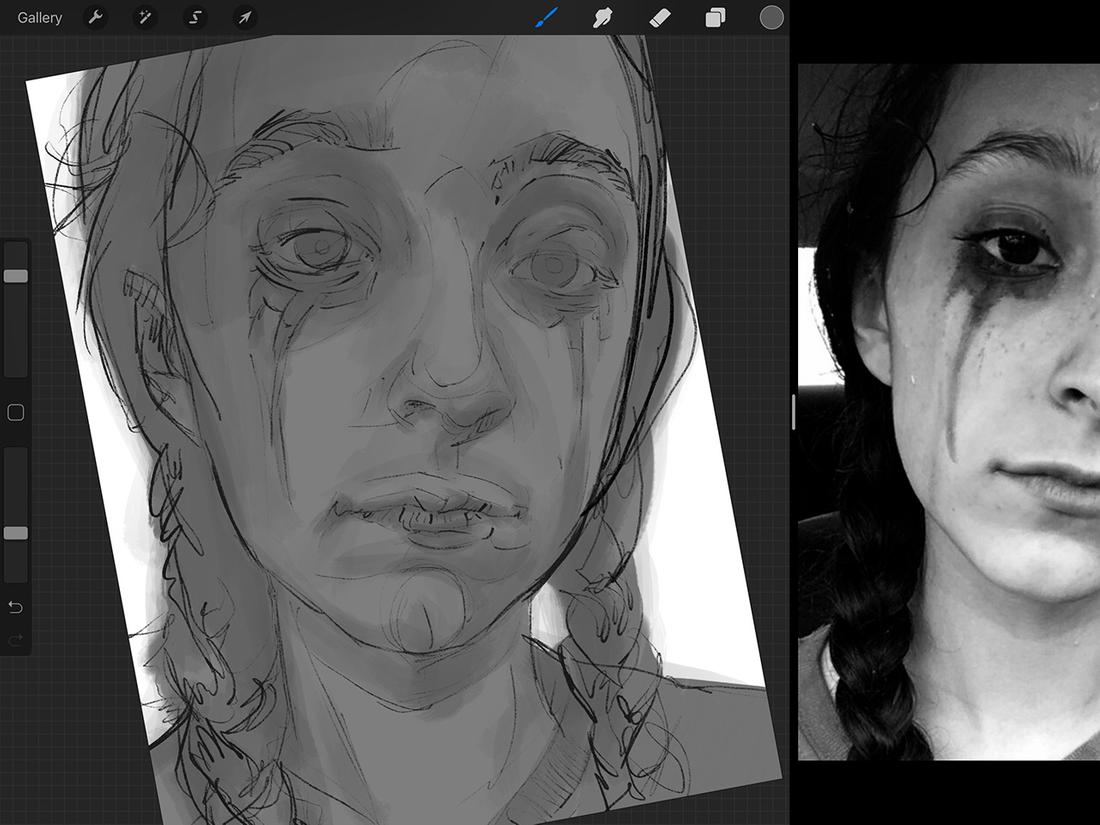Select the Transform arrow tool
The width and height of the screenshot is (1100, 825).
pos(244,17)
